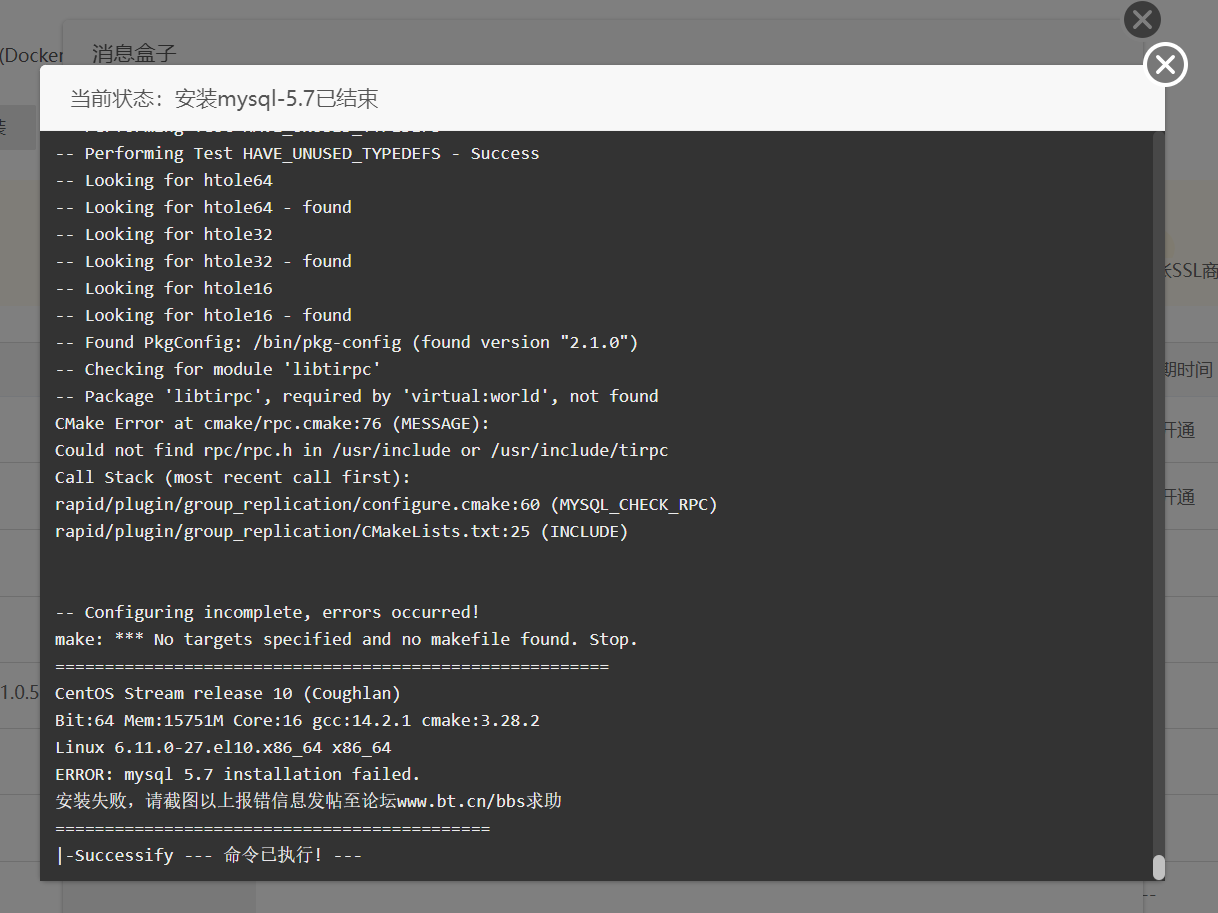
Task: Click the 'configure.cmake:60 (MYSQL_CHECK_RPC)' line
Action: (x=386, y=504)
